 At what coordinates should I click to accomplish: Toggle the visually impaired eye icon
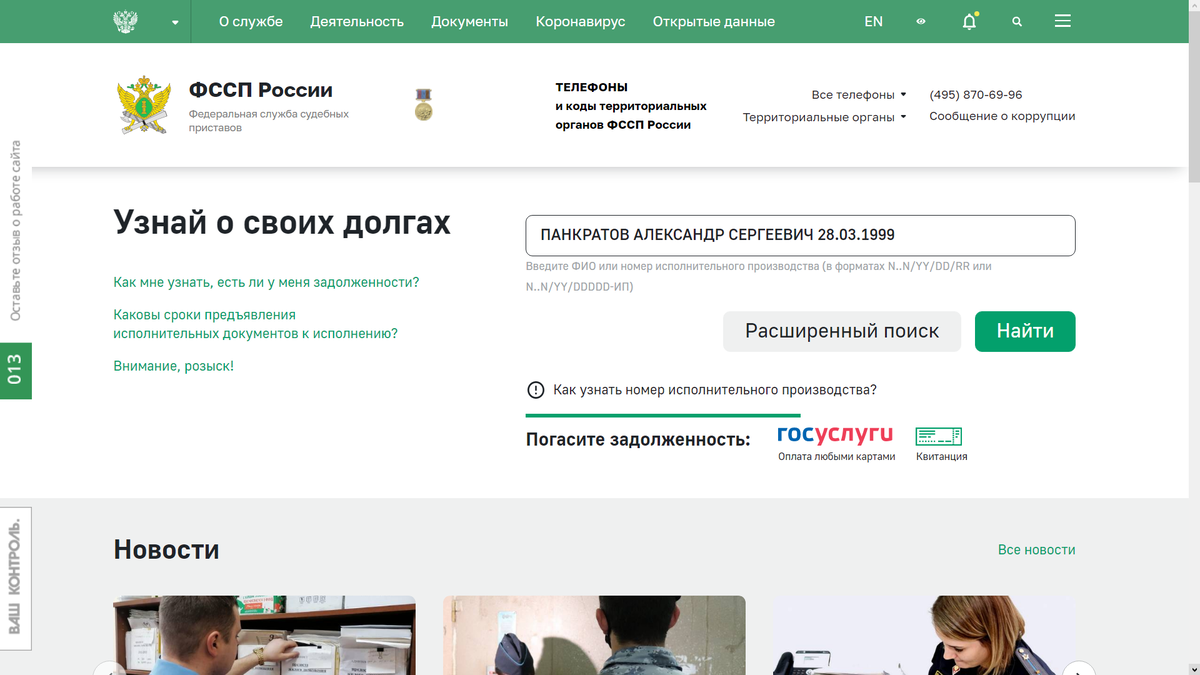(x=921, y=21)
